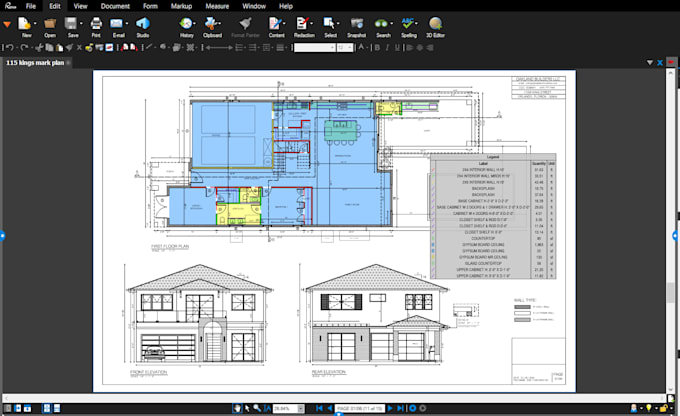Jump to the last page
The width and height of the screenshot is (680, 416).
point(401,408)
